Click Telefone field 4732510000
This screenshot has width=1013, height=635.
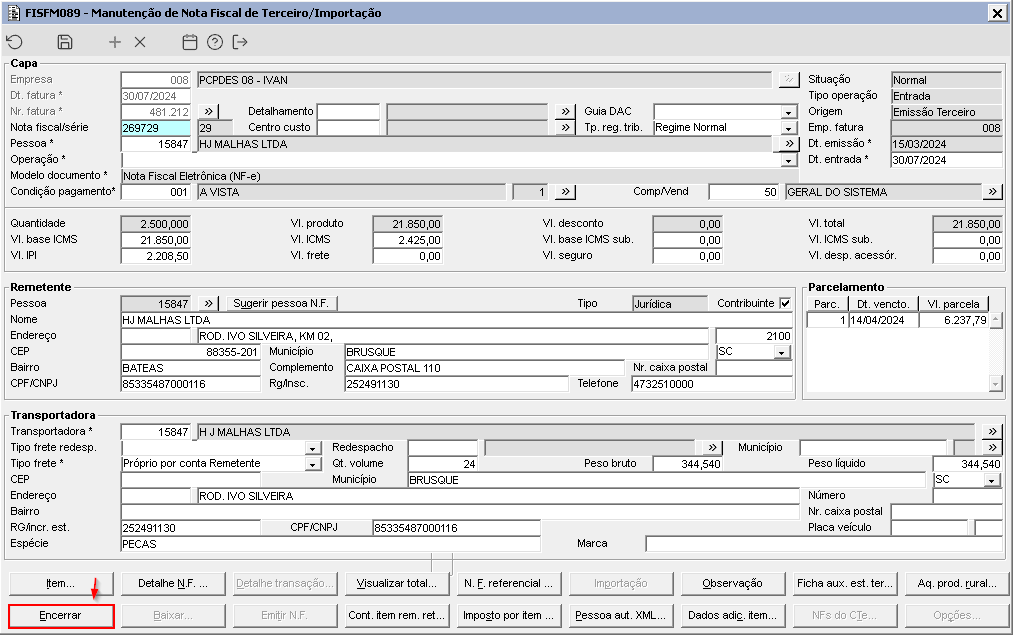tap(712, 384)
